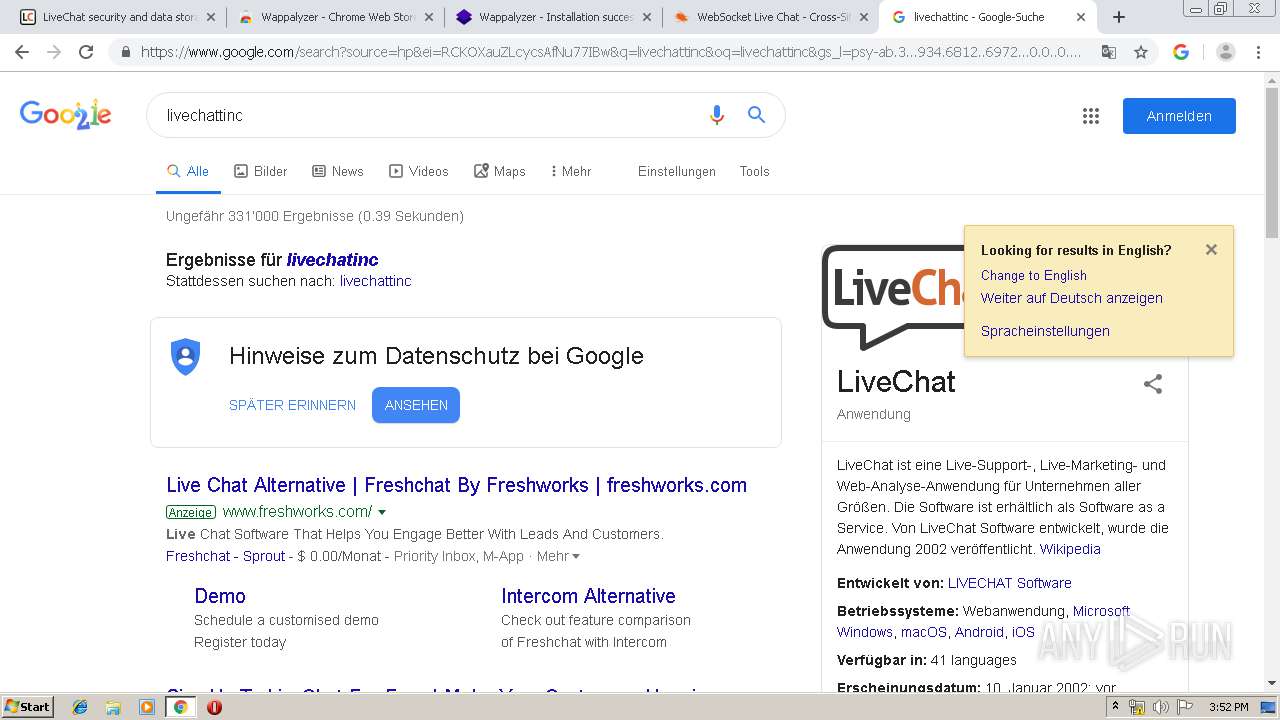The image size is (1280, 720).
Task: Open the Demo sitelink
Action: pos(220,596)
